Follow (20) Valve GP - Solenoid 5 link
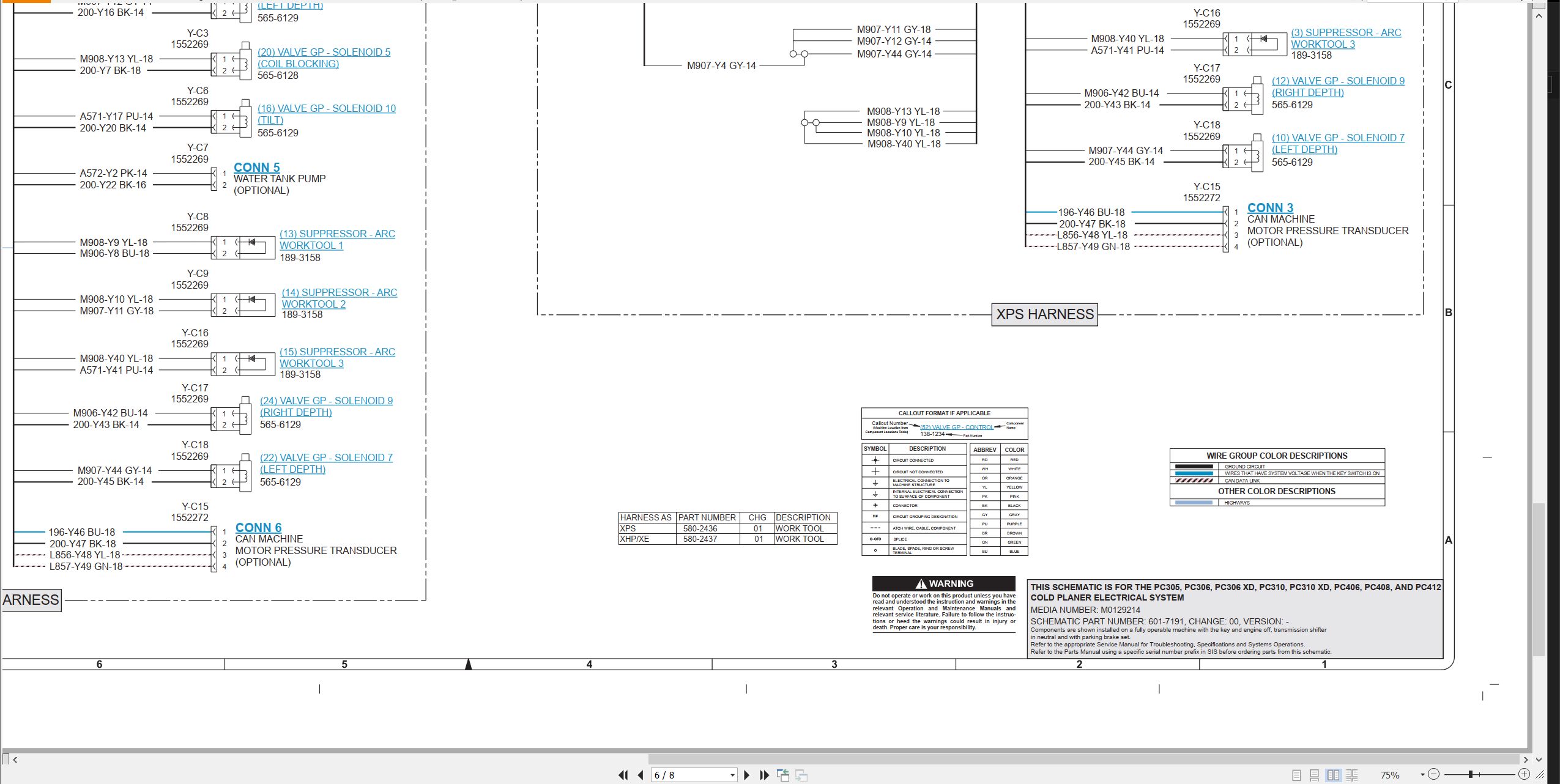This screenshot has height=784, width=1560. [324, 58]
